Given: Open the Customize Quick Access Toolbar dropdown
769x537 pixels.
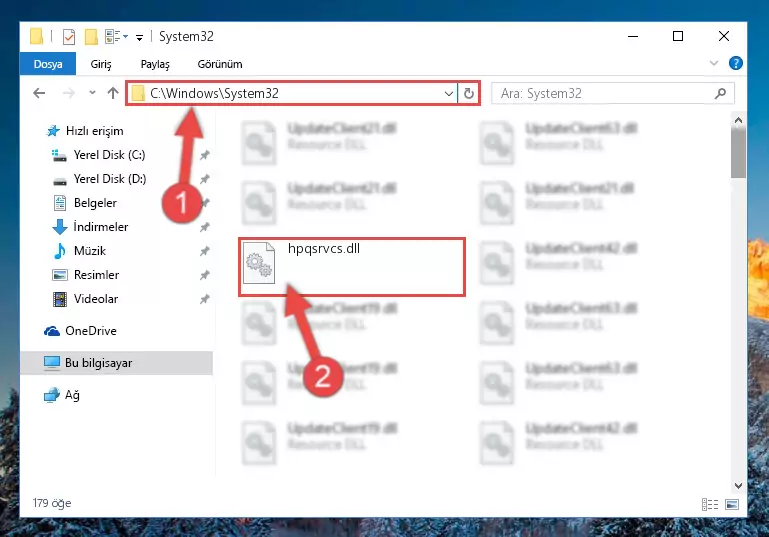Looking at the screenshot, I should click(140, 37).
